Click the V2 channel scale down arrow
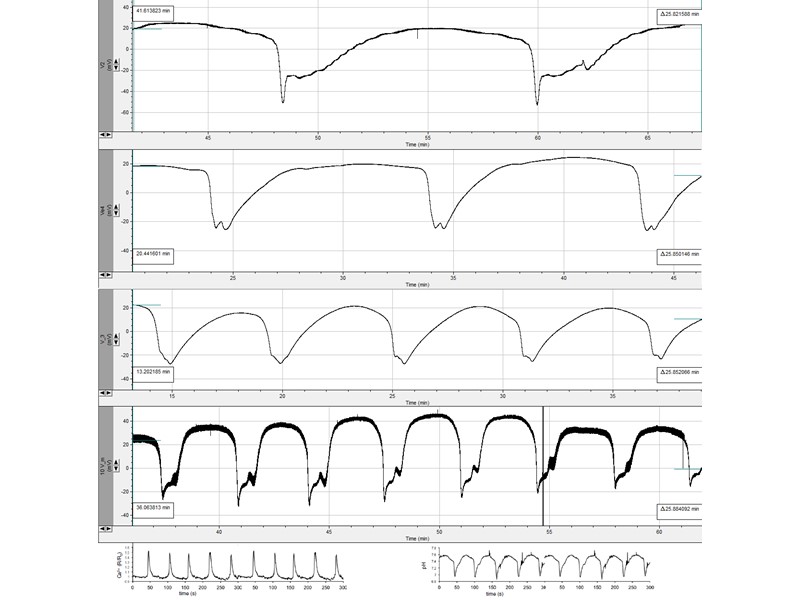The height and width of the screenshot is (600, 800). point(116,67)
